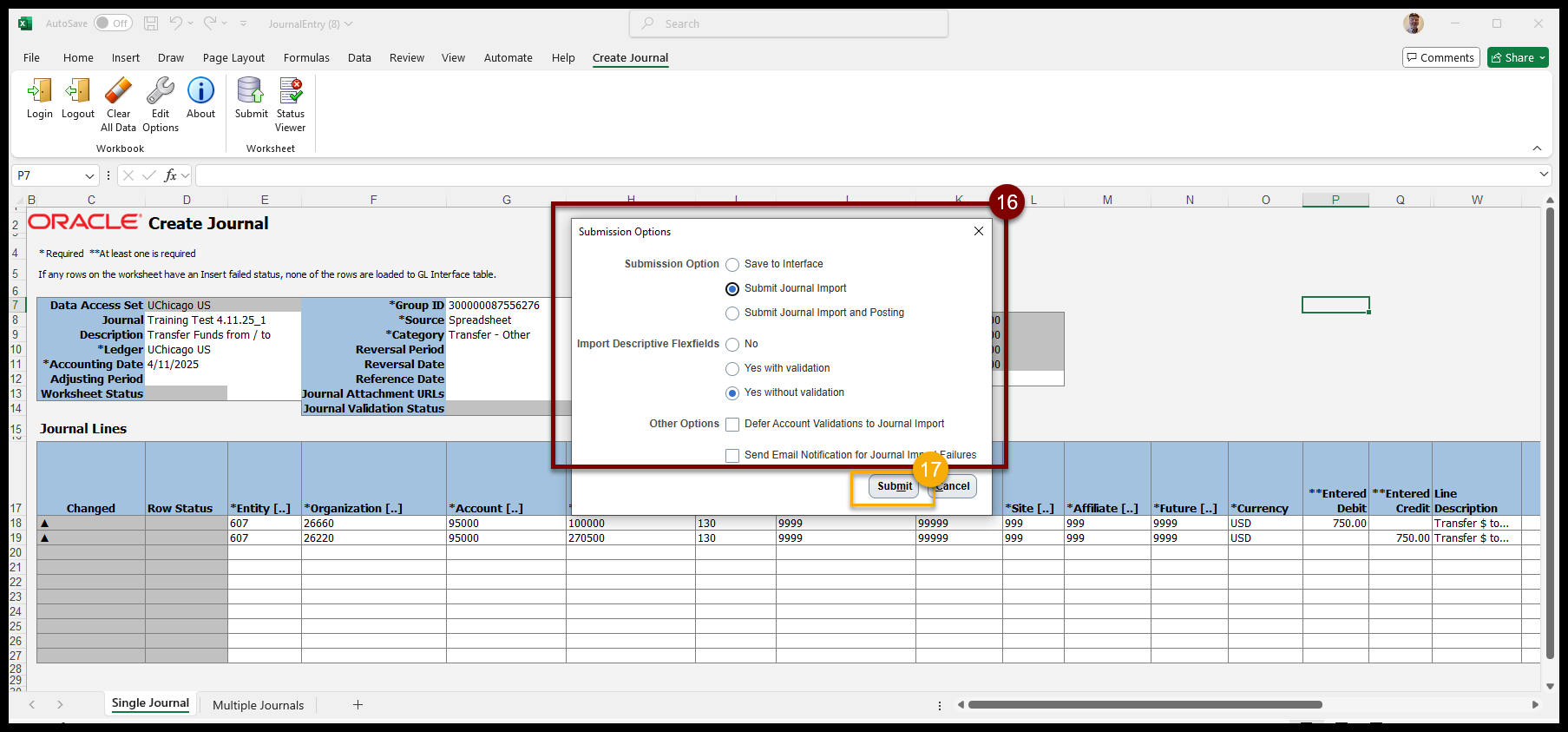
Task: Toggle the AutoSave switch
Action: click(113, 23)
